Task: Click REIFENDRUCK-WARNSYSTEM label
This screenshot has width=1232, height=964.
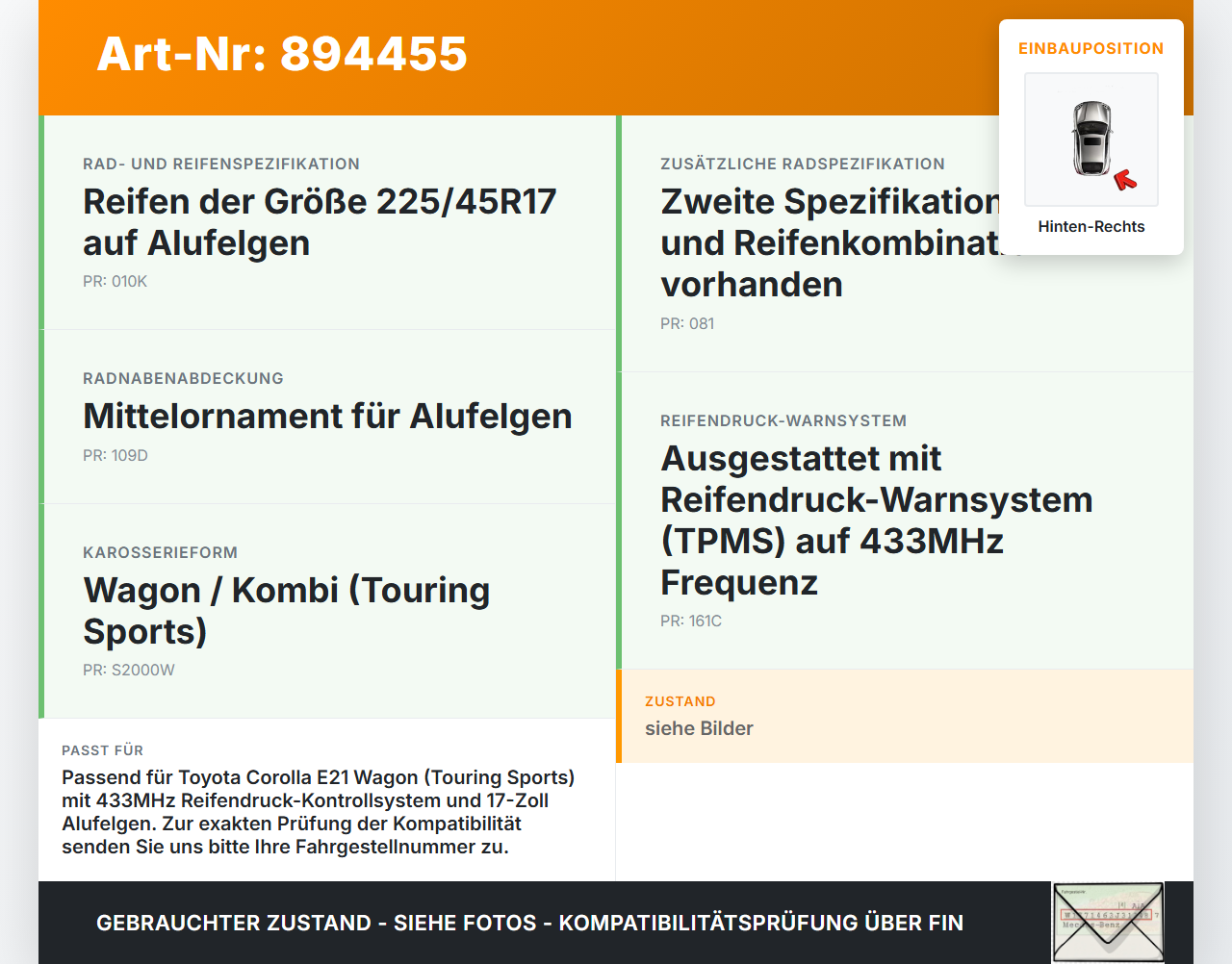Action: (x=783, y=421)
